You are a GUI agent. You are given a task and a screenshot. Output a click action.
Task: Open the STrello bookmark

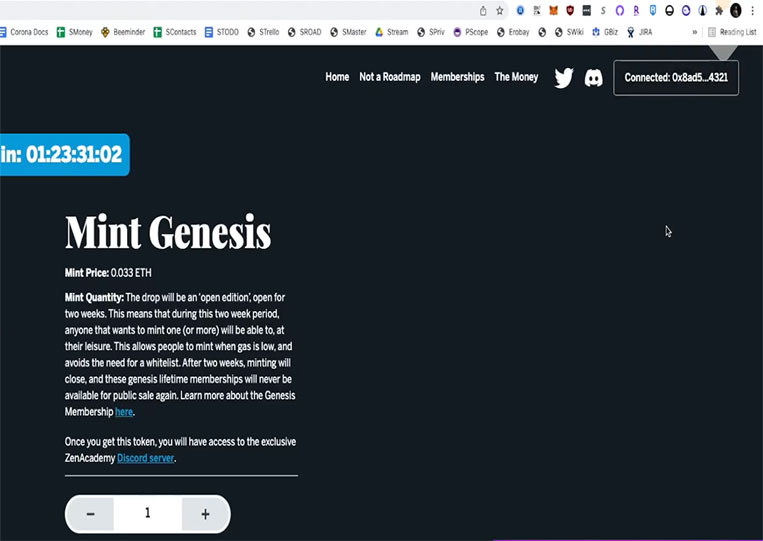[263, 32]
